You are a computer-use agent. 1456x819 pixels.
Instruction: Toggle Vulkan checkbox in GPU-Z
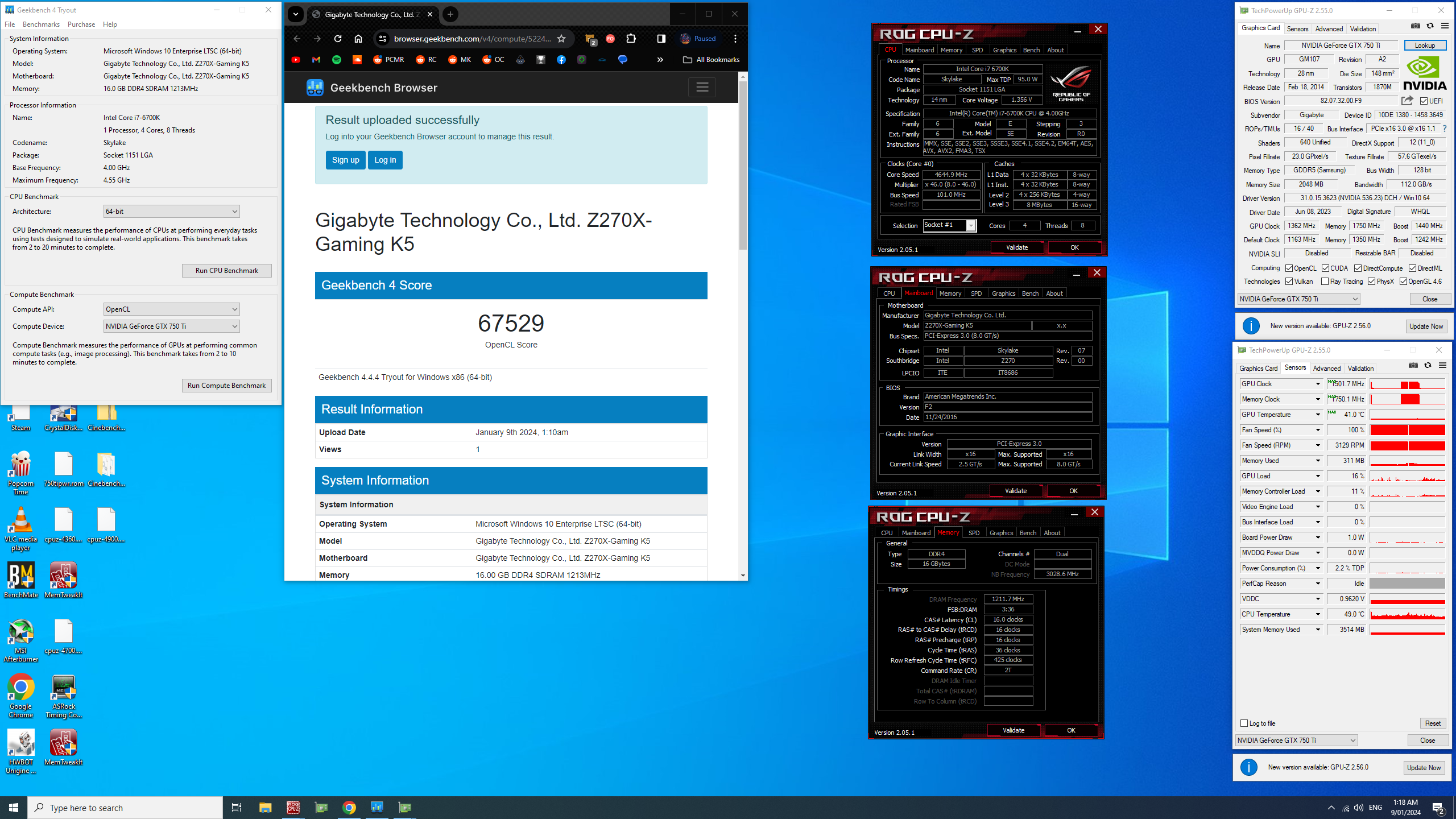point(1289,282)
